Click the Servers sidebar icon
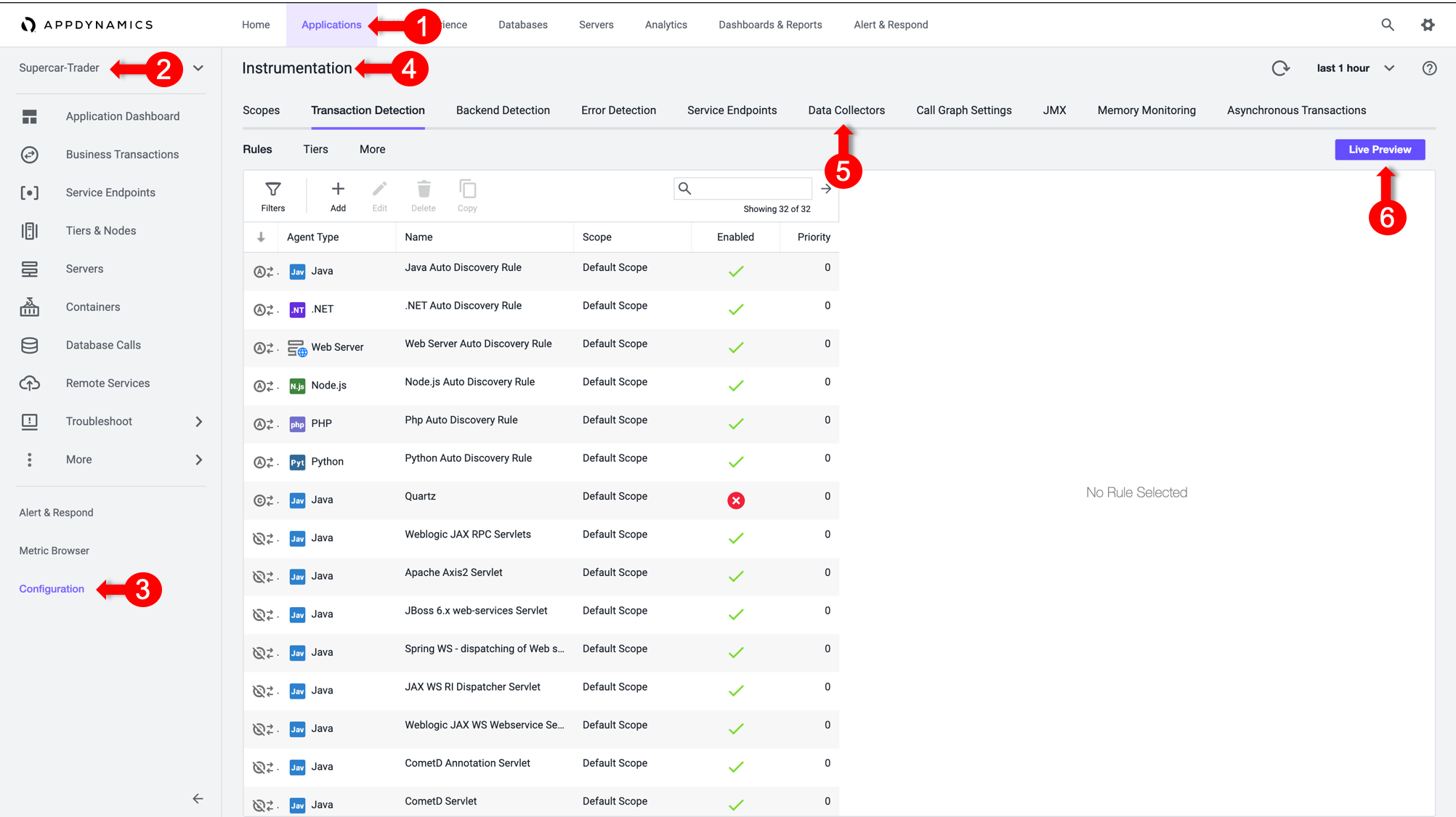1456x817 pixels. [30, 269]
